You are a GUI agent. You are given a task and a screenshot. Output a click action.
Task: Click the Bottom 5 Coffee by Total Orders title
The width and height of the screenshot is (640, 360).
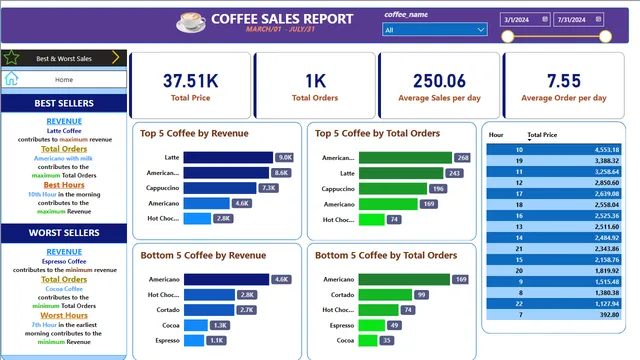386,256
